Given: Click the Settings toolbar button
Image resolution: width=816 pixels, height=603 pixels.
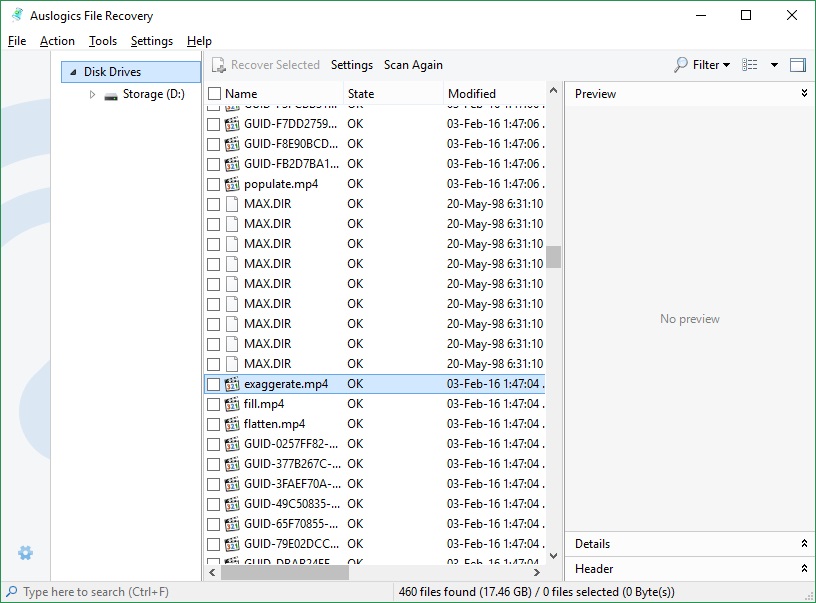Looking at the screenshot, I should (352, 64).
